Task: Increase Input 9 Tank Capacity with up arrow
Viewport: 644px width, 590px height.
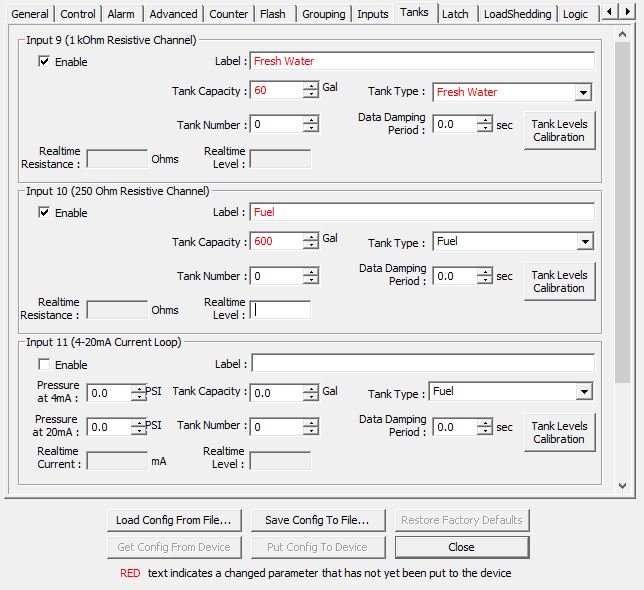Action: 311,87
